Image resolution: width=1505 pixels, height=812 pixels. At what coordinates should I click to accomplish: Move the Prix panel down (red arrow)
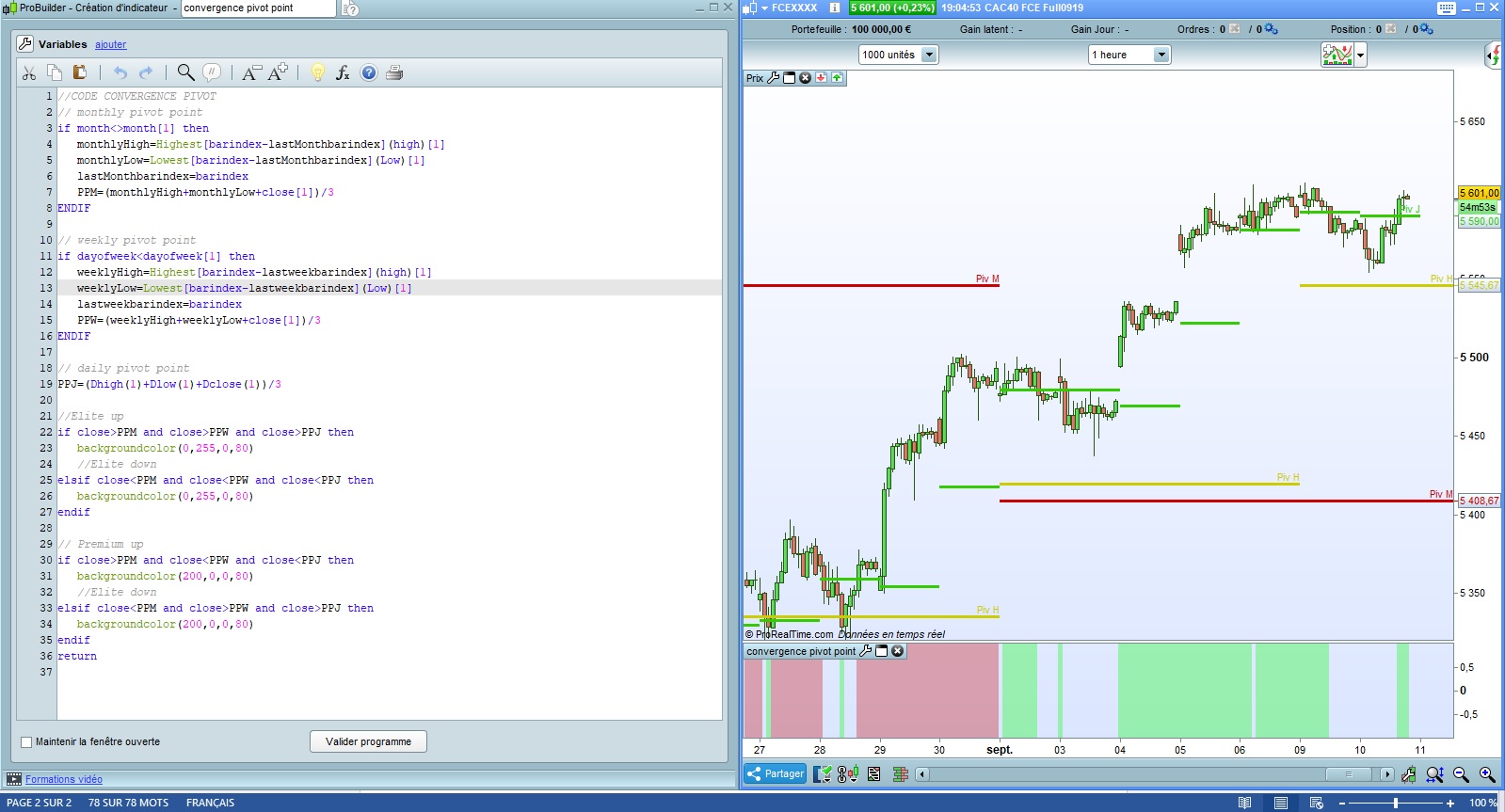click(821, 77)
